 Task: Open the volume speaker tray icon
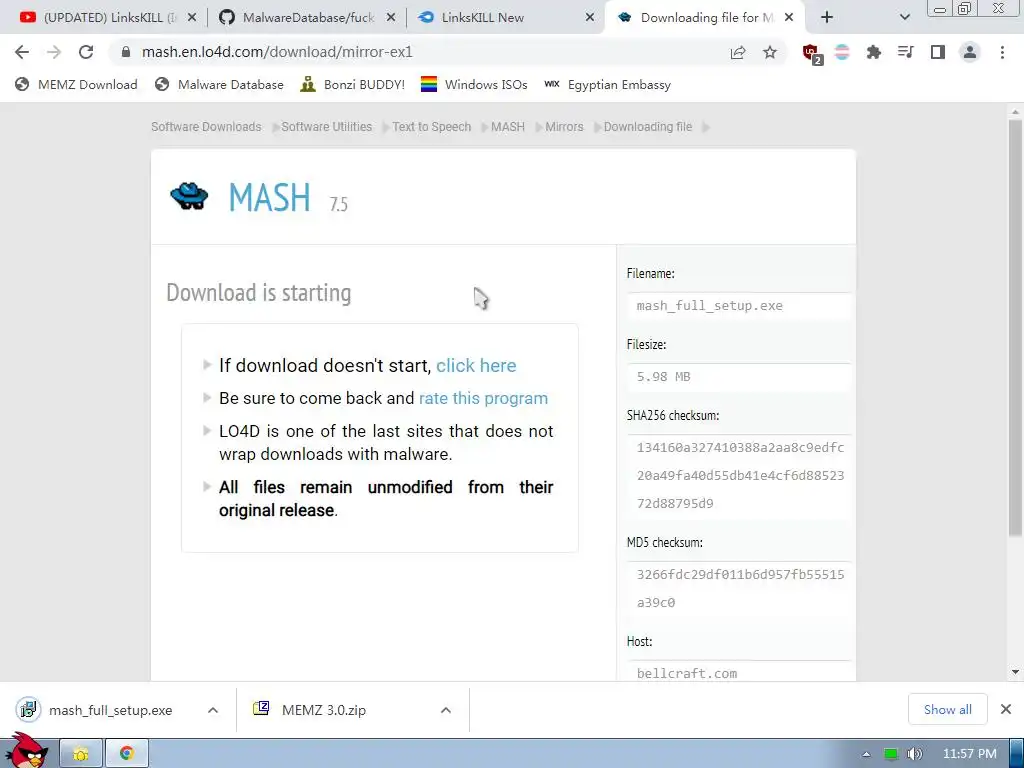[x=914, y=754]
